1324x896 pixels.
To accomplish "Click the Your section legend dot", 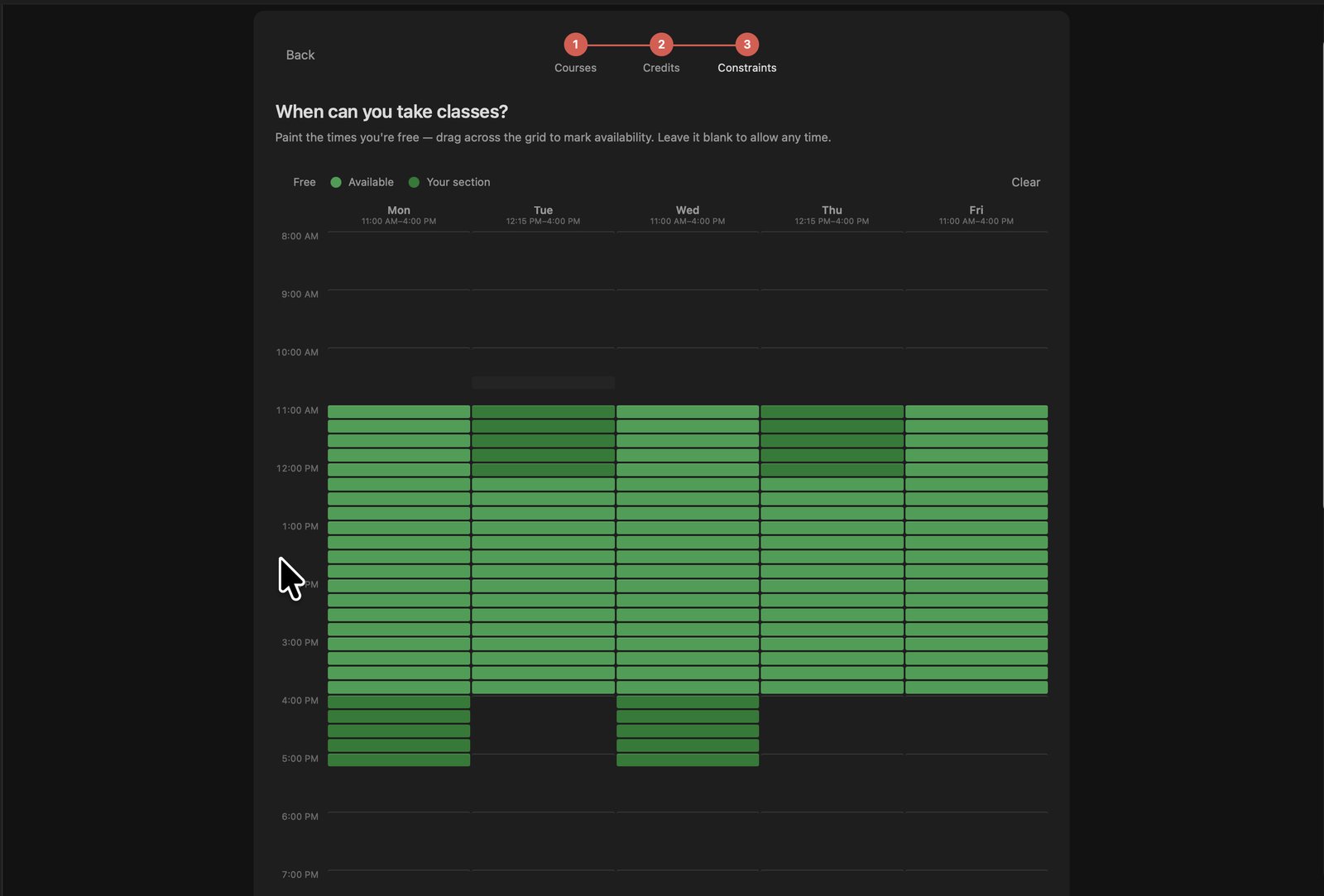I will (x=414, y=182).
